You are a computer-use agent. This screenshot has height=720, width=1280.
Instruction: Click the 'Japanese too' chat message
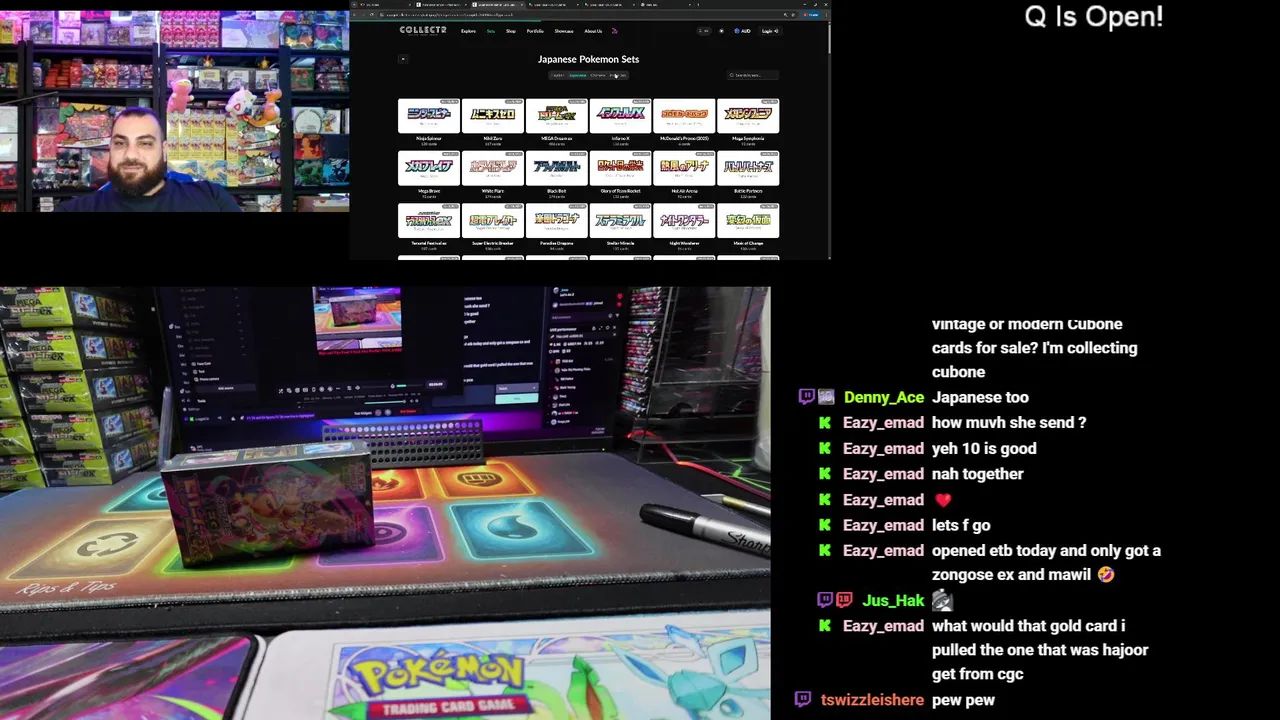point(980,398)
